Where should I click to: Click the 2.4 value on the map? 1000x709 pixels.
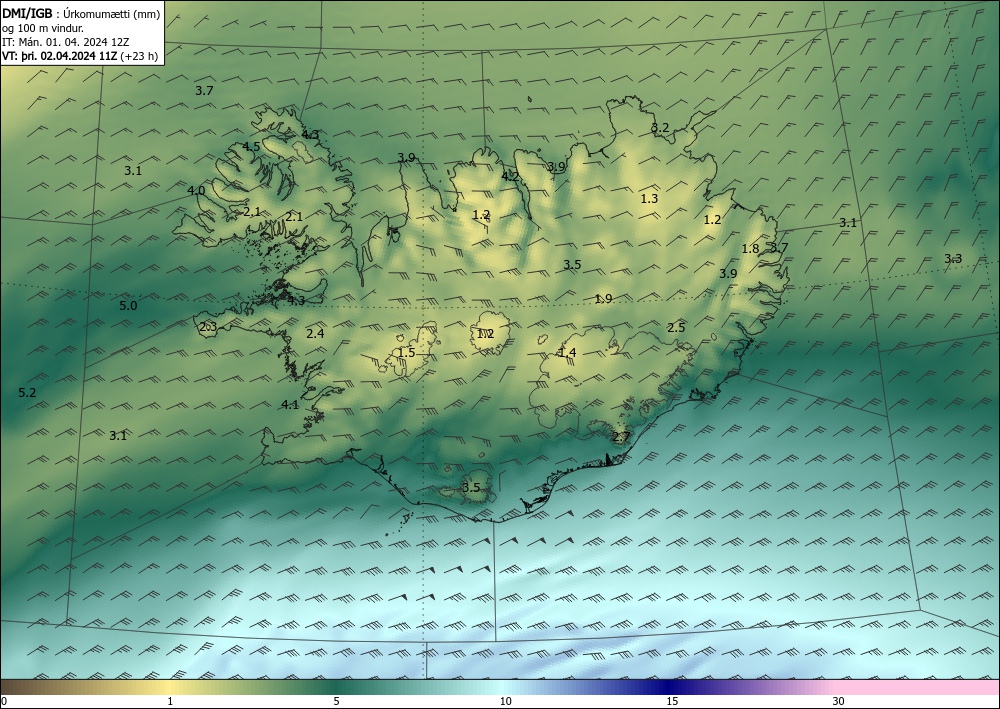click(x=315, y=333)
